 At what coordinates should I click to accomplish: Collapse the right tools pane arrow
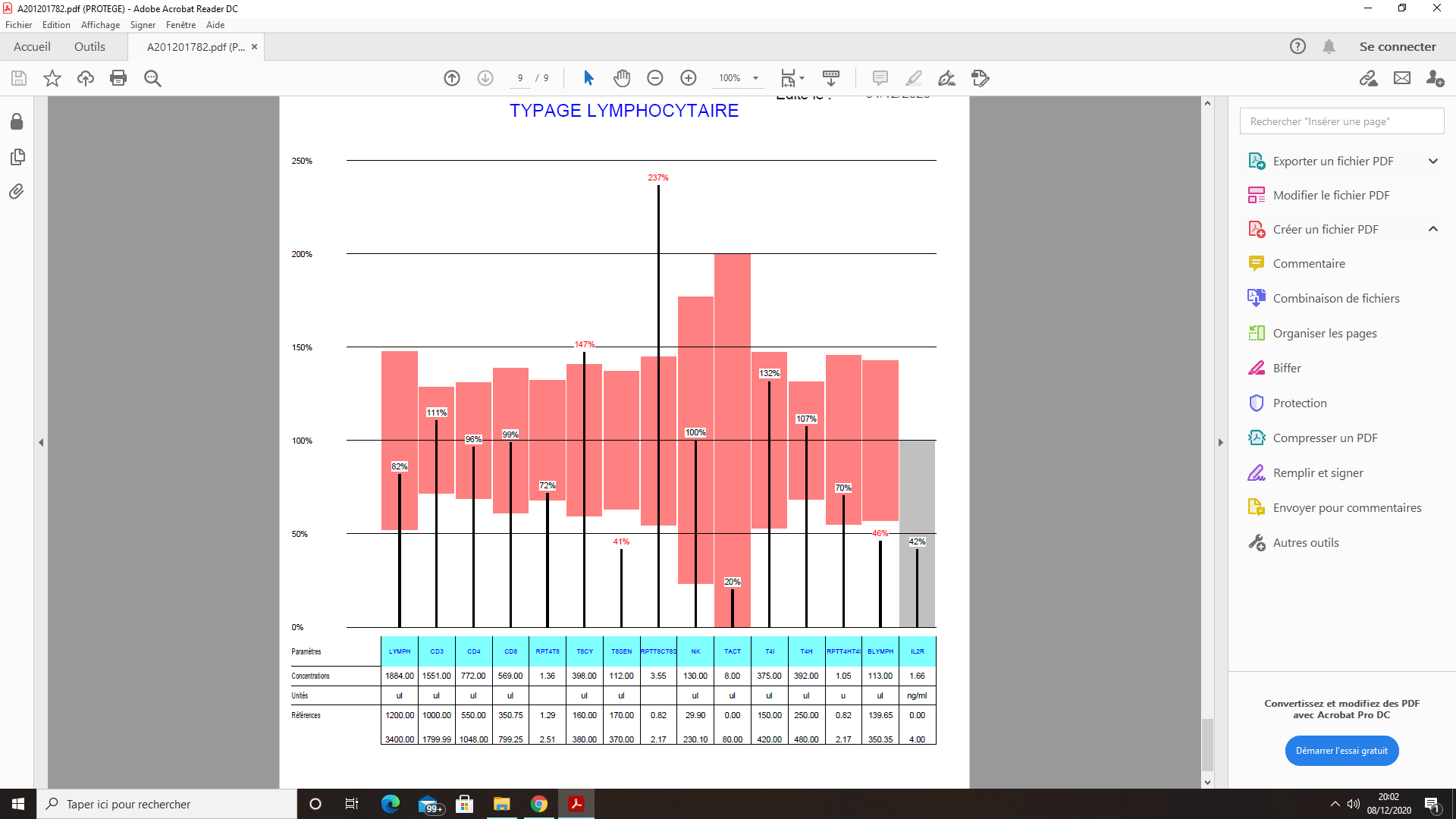coord(1220,442)
